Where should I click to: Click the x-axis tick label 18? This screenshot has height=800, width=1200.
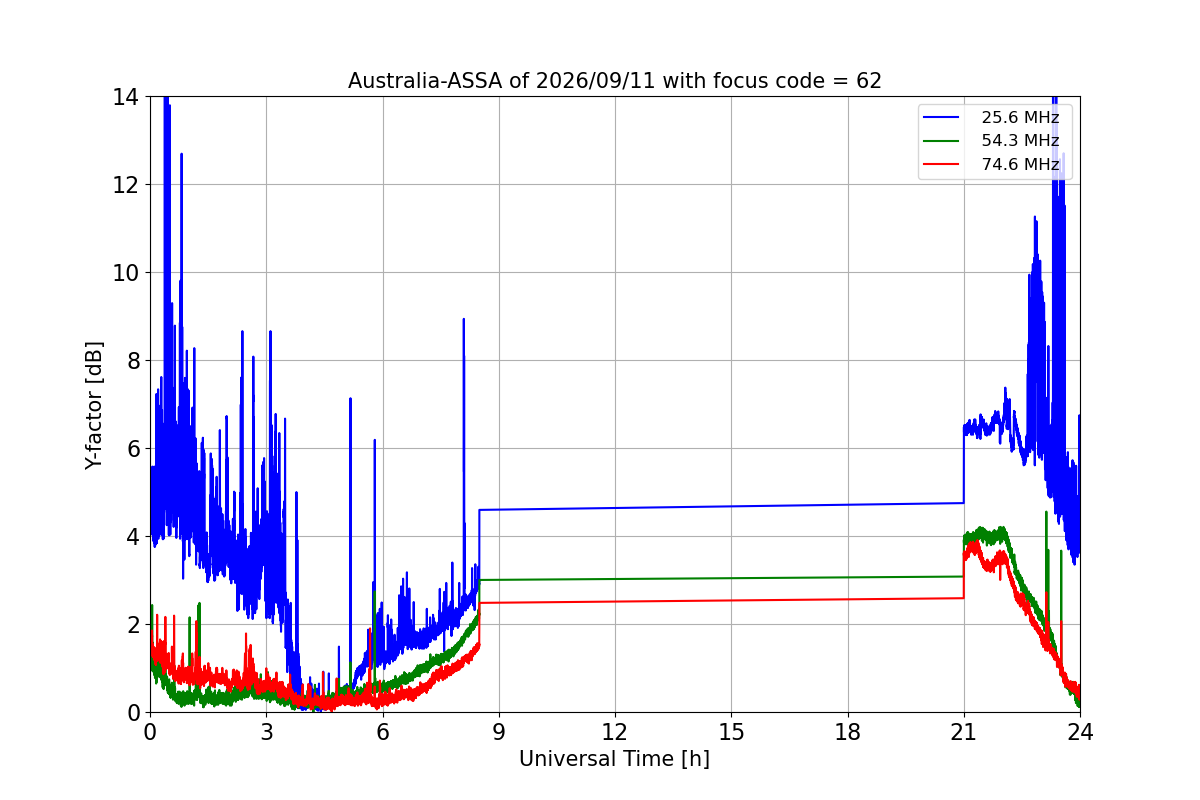point(848,732)
